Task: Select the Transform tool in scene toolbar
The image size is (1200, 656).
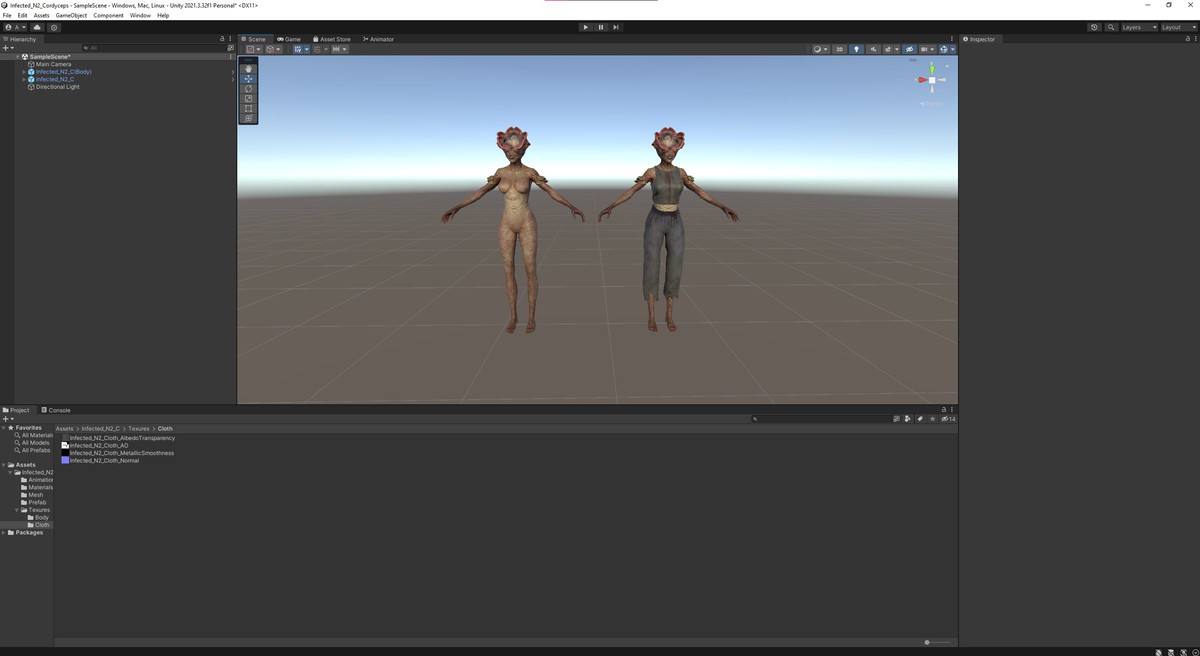Action: click(249, 118)
